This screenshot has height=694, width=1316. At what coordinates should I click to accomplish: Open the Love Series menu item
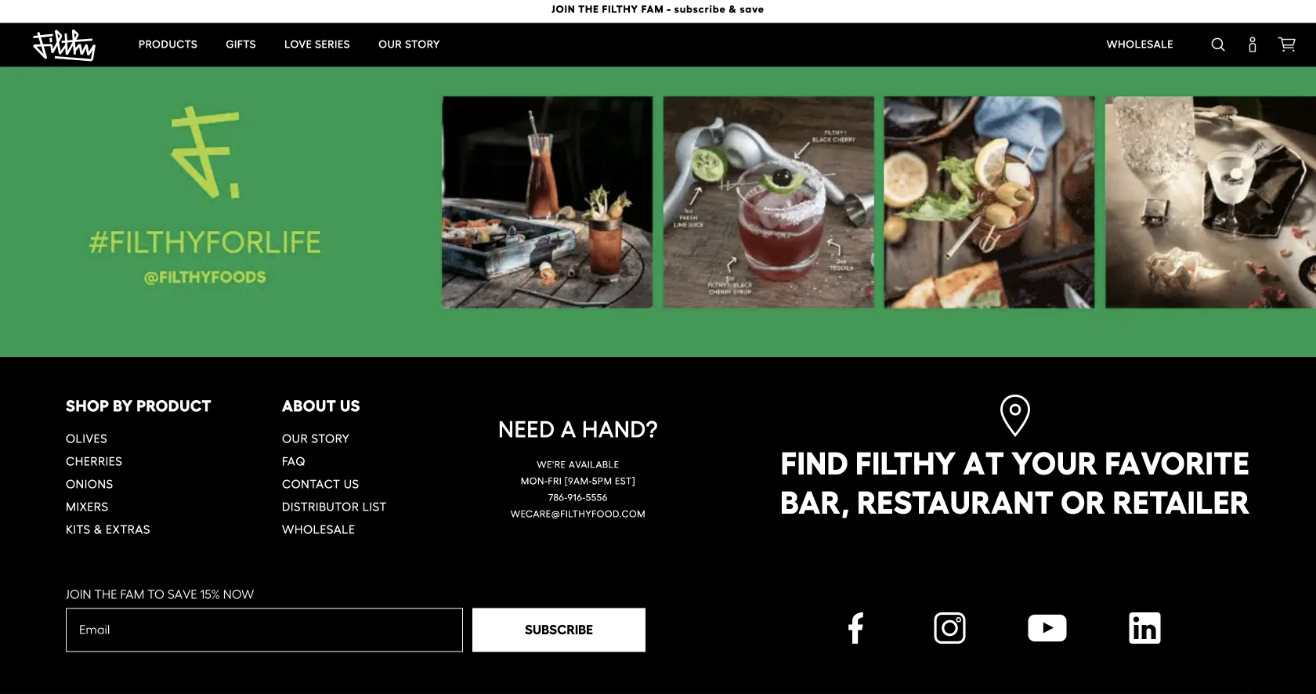[317, 44]
